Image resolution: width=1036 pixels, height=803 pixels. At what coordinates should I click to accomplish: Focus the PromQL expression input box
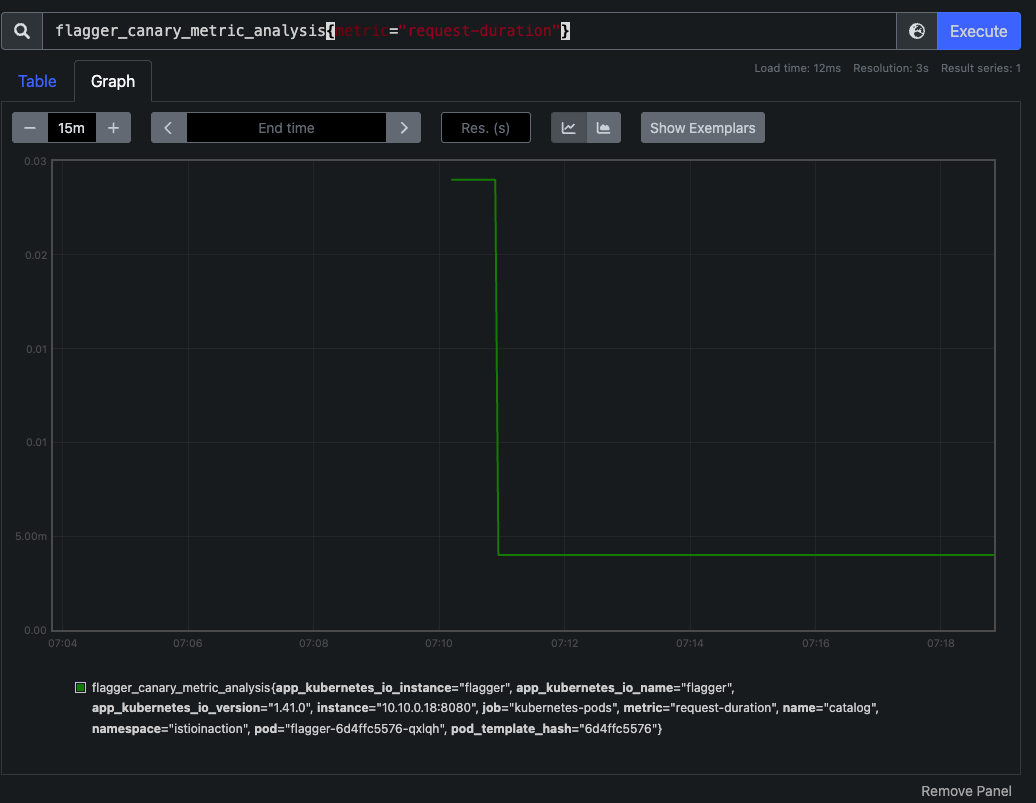(469, 31)
